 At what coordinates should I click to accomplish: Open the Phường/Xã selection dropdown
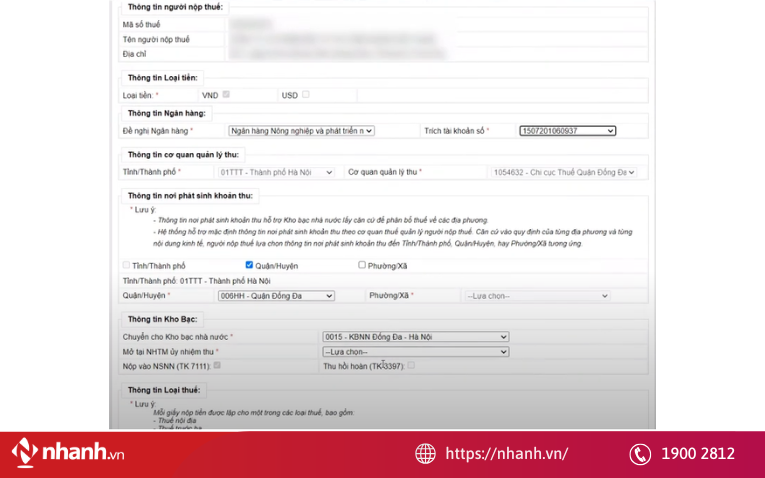click(536, 296)
